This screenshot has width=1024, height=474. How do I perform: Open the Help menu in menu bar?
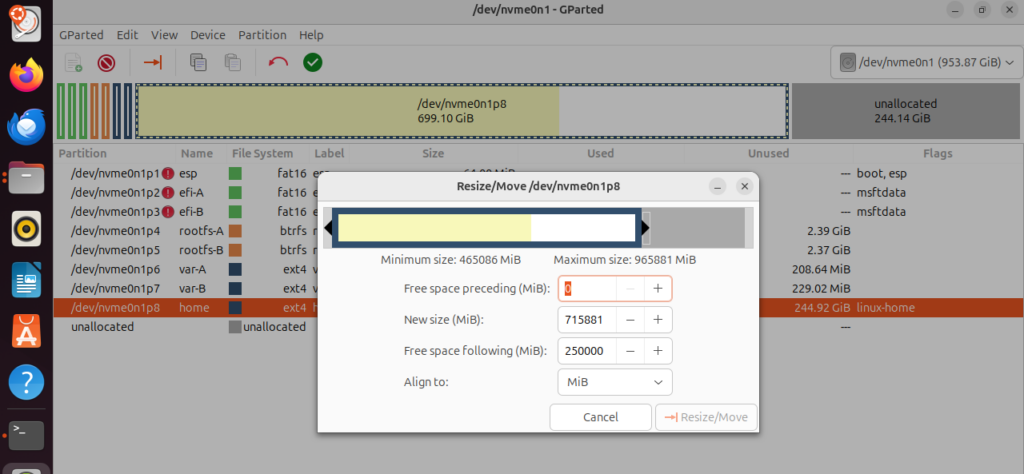tap(311, 35)
